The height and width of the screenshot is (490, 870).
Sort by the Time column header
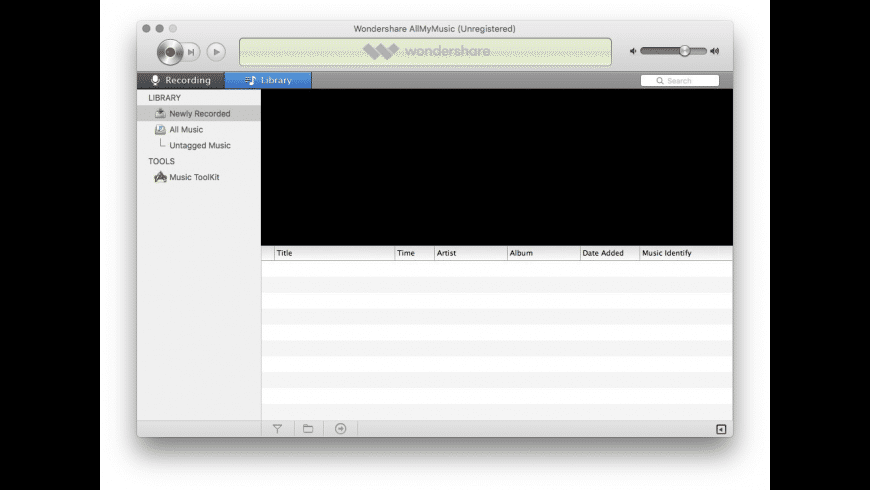[x=414, y=253]
